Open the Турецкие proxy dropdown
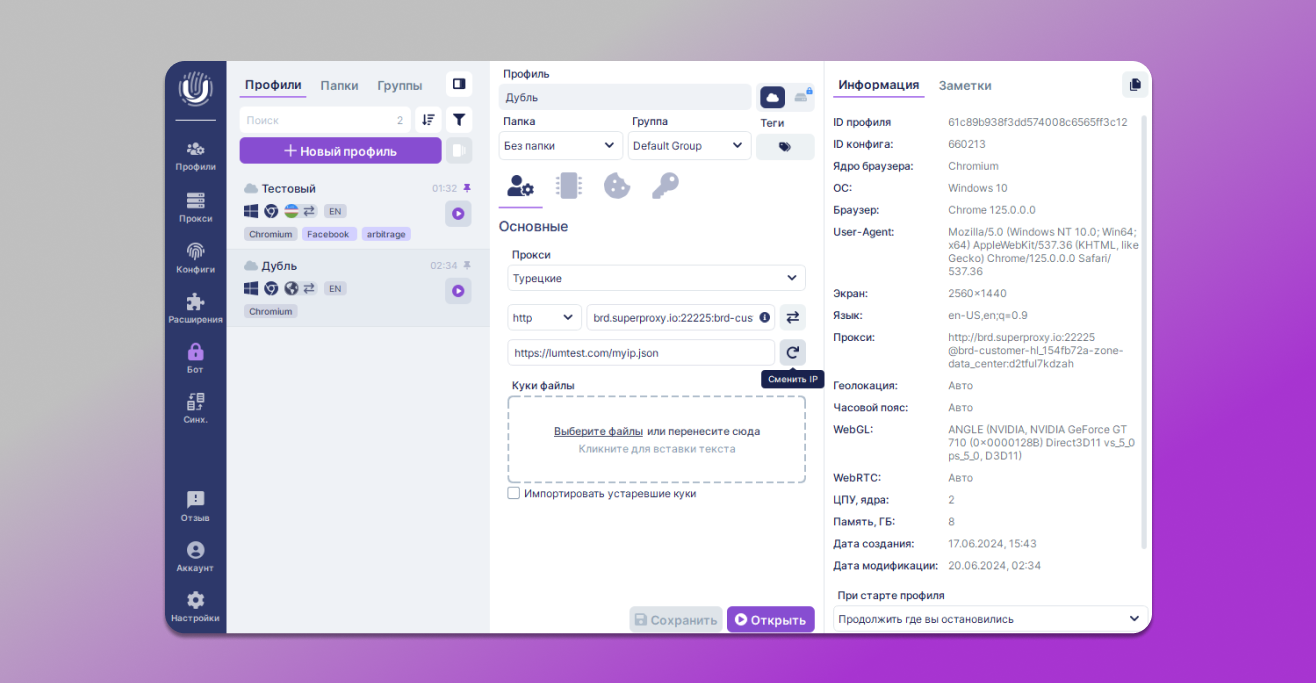The width and height of the screenshot is (1316, 683). [x=656, y=278]
